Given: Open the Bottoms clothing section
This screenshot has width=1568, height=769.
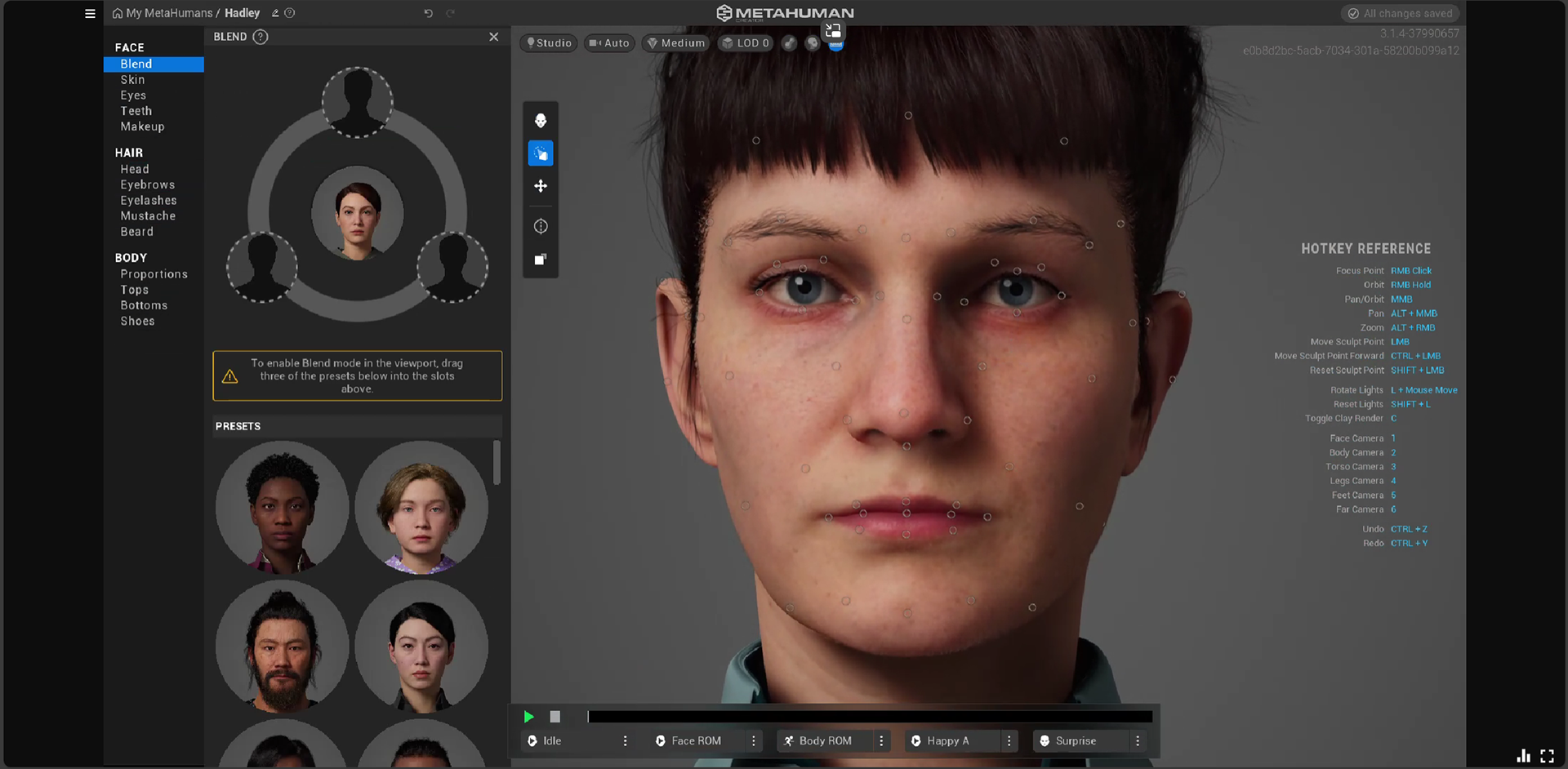Looking at the screenshot, I should (x=145, y=305).
